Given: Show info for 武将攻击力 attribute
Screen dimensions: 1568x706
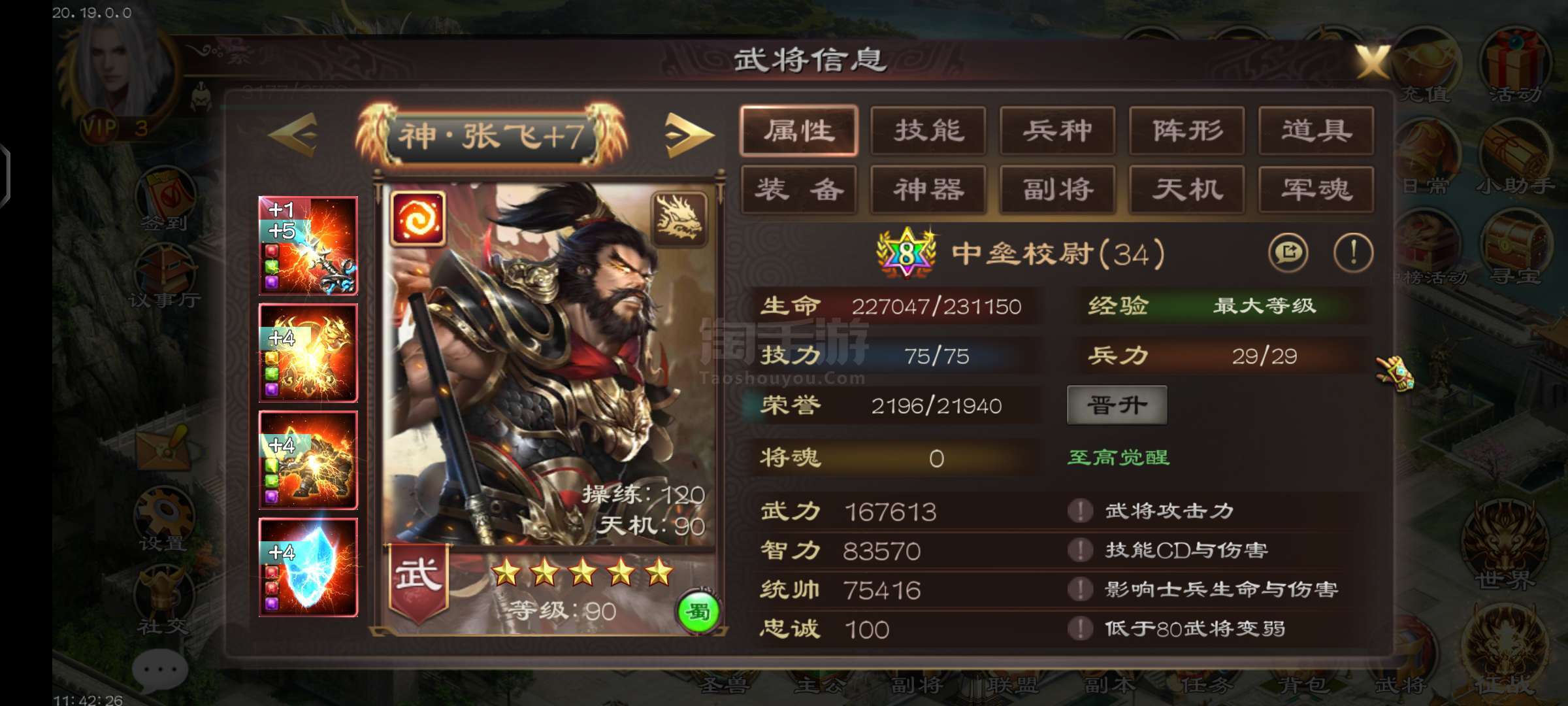Looking at the screenshot, I should click(x=1080, y=511).
